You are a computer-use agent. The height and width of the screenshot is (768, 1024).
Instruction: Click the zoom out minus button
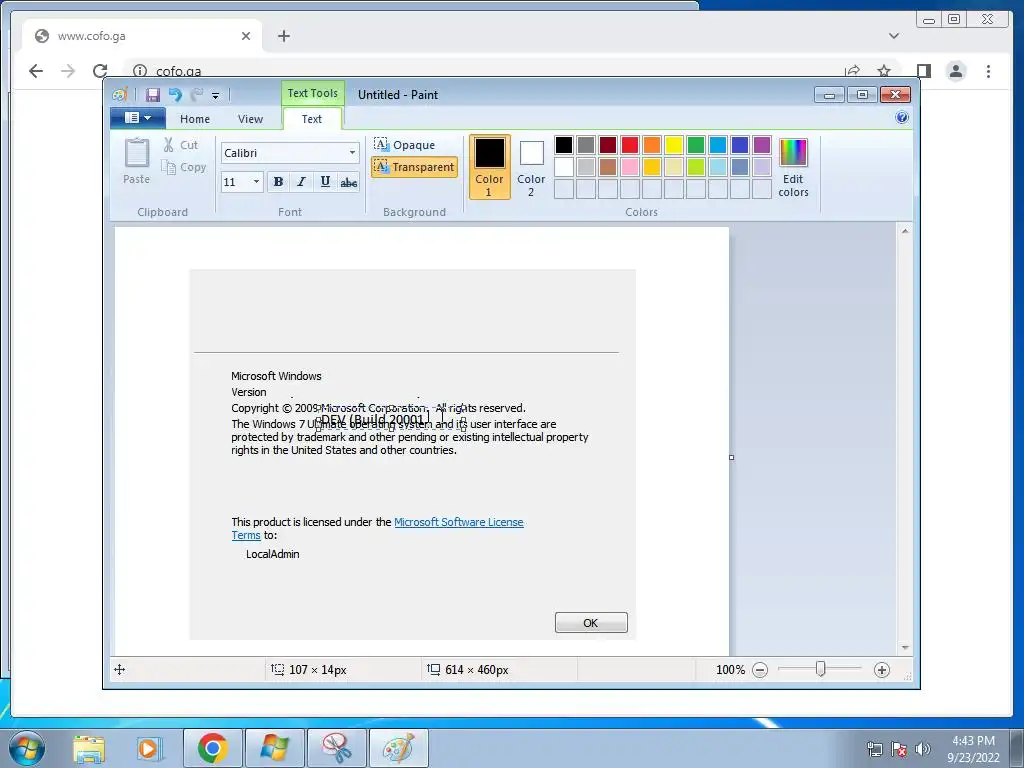point(760,669)
